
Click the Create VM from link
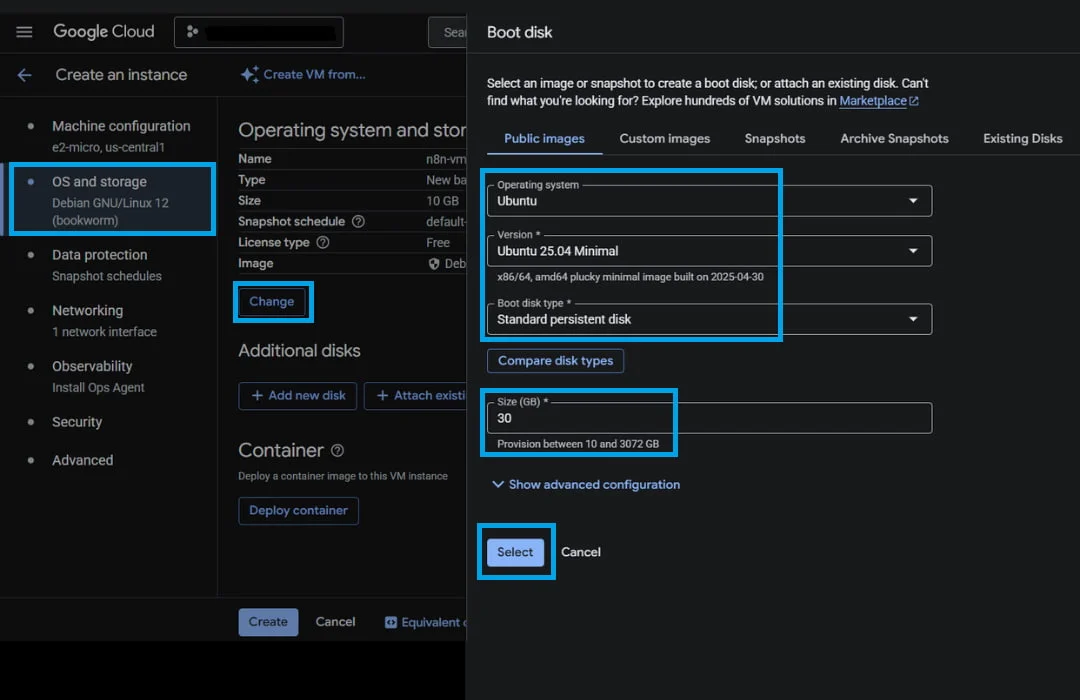point(314,74)
